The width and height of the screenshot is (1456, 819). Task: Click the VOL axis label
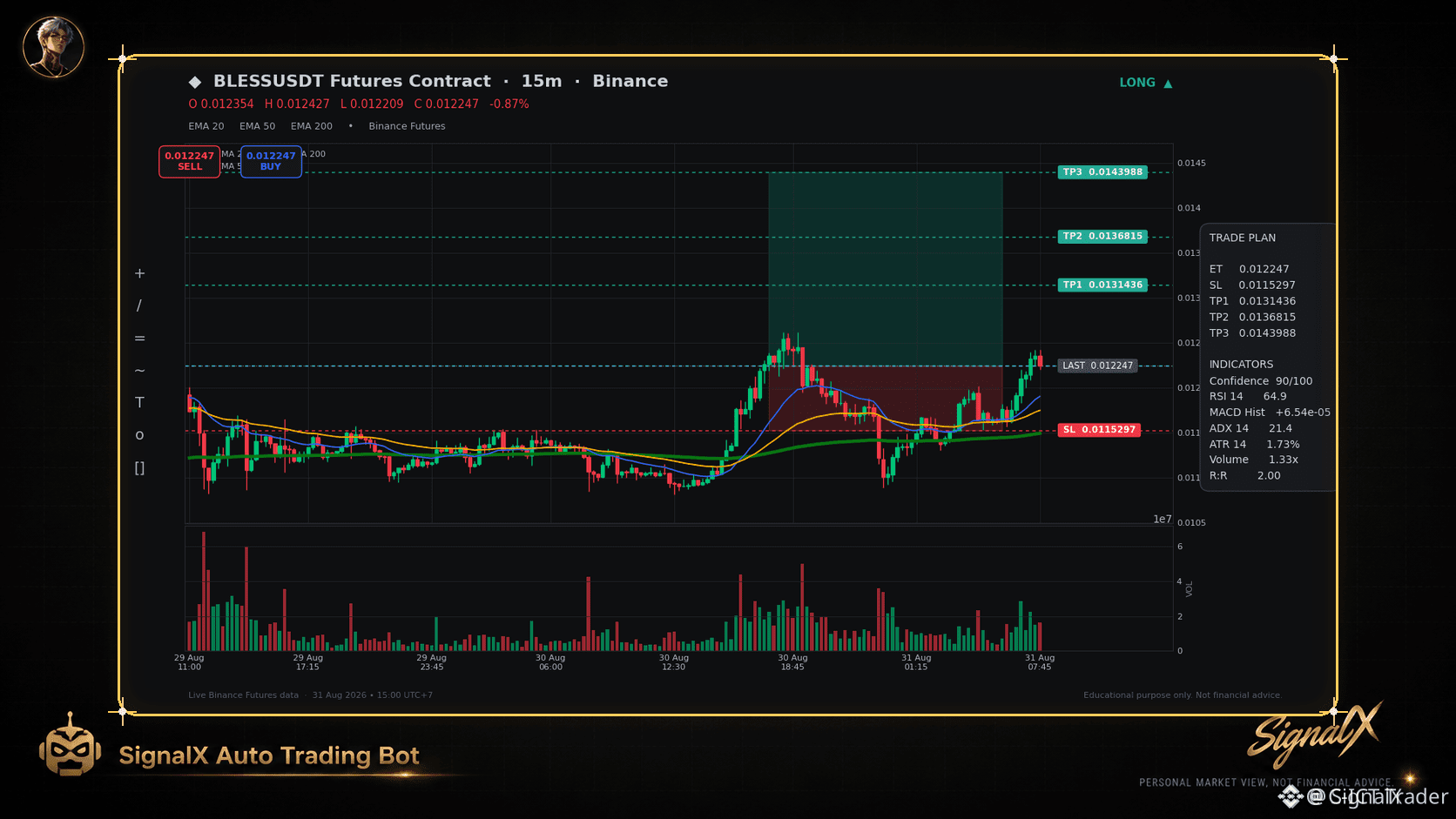coord(1190,589)
